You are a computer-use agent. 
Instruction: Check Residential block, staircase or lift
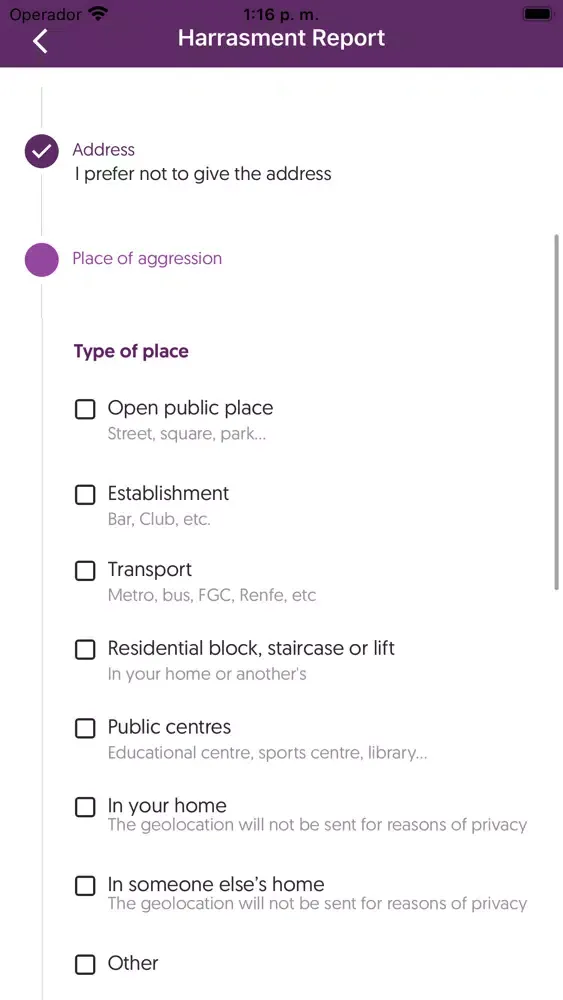coord(85,649)
